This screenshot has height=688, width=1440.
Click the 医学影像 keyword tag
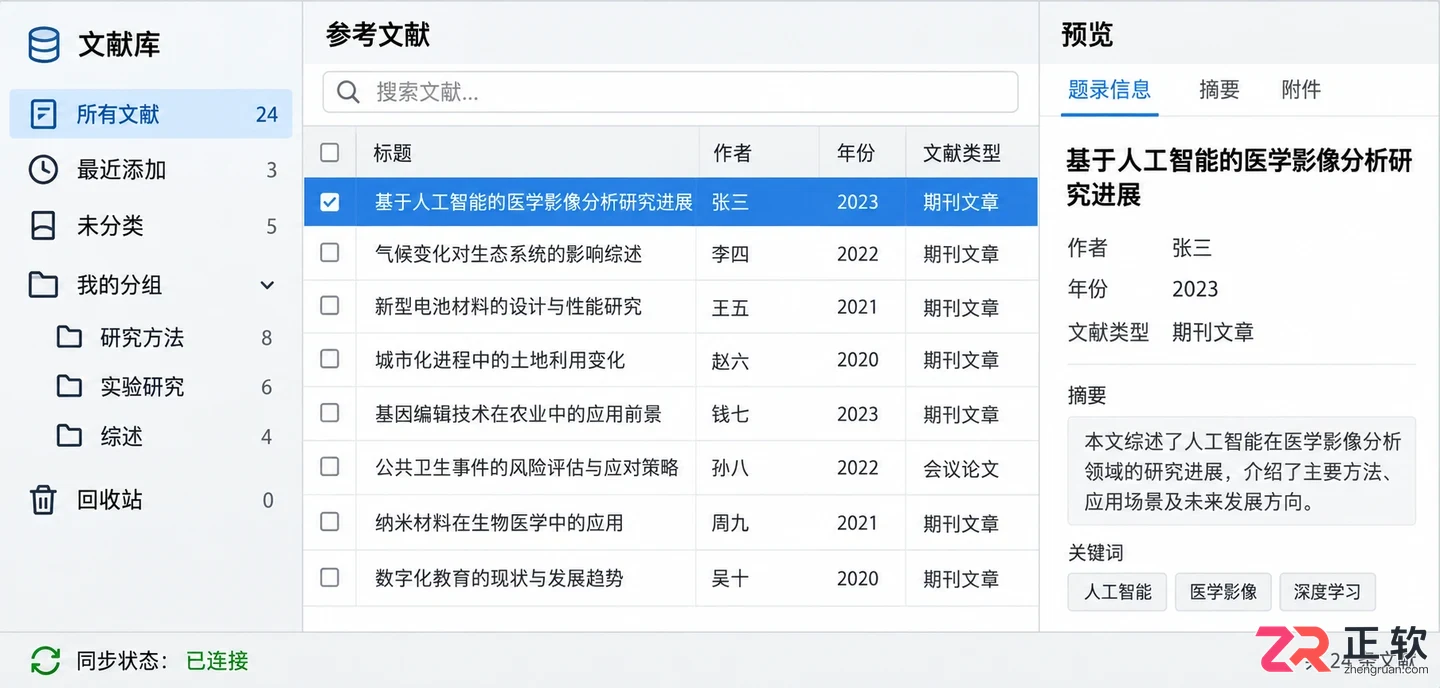pos(1223,592)
